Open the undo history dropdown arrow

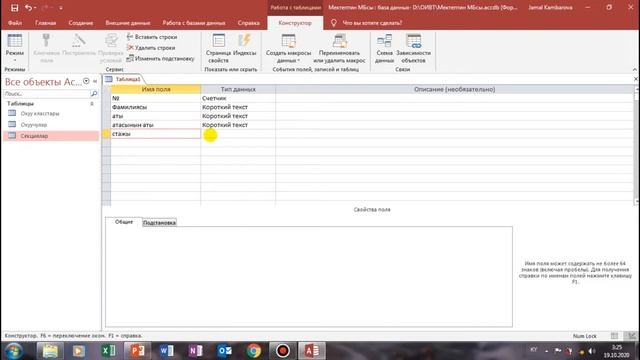[x=35, y=8]
